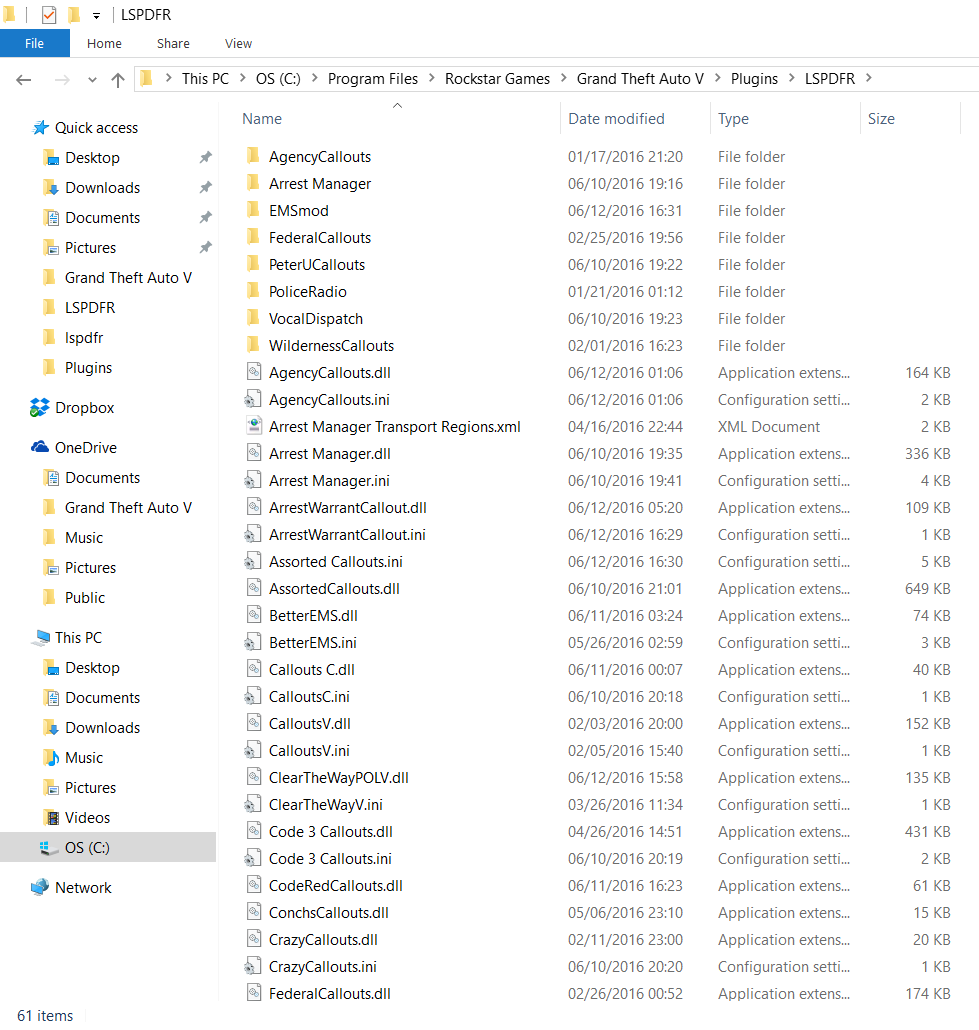Select CalloutsV.ini file name
Image resolution: width=979 pixels, height=1030 pixels.
pyautogui.click(x=309, y=751)
